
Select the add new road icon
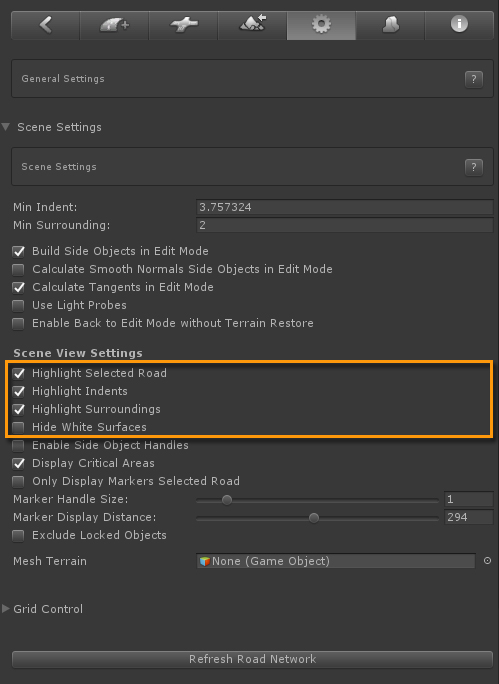pyautogui.click(x=114, y=25)
